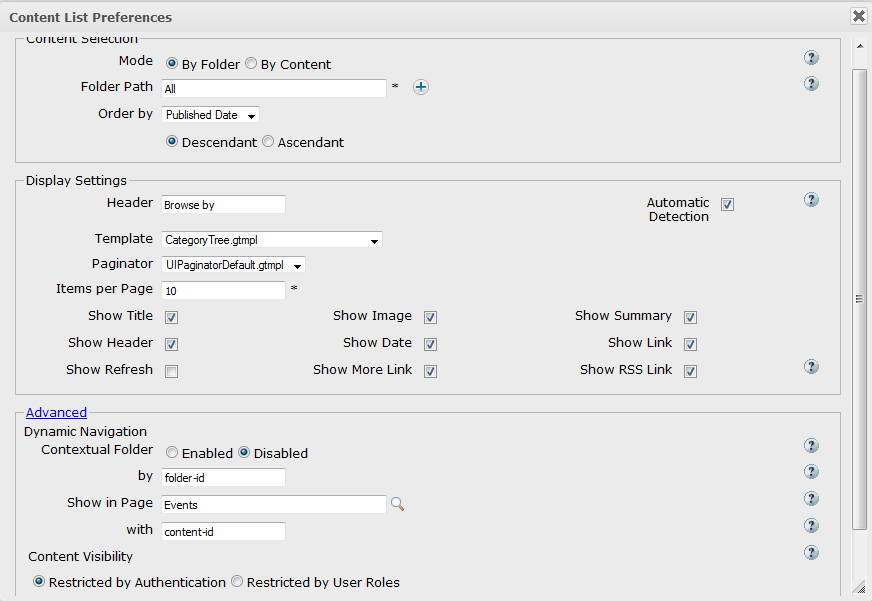This screenshot has height=601, width=872.
Task: Click the Items per Page input field
Action: pos(224,290)
